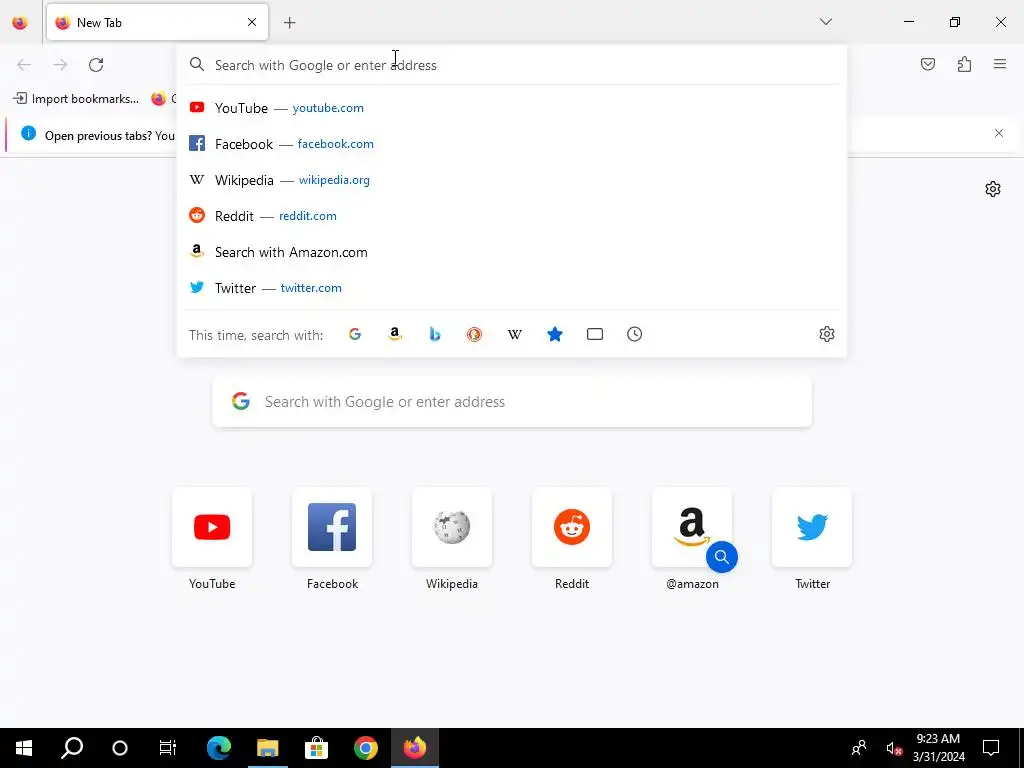Open Action Center notifications icon
Image resolution: width=1024 pixels, height=768 pixels.
[991, 748]
